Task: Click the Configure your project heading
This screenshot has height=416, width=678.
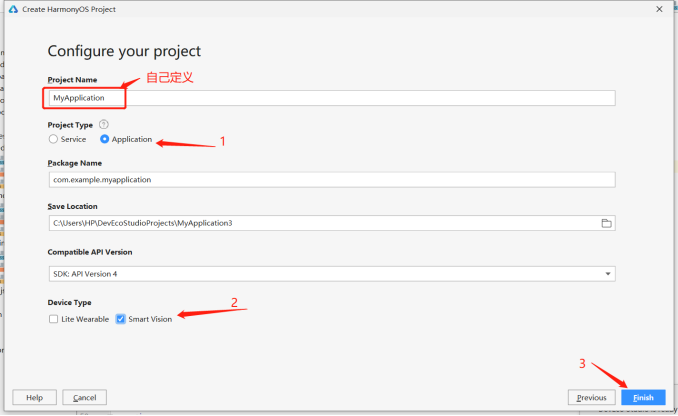Action: [124, 51]
